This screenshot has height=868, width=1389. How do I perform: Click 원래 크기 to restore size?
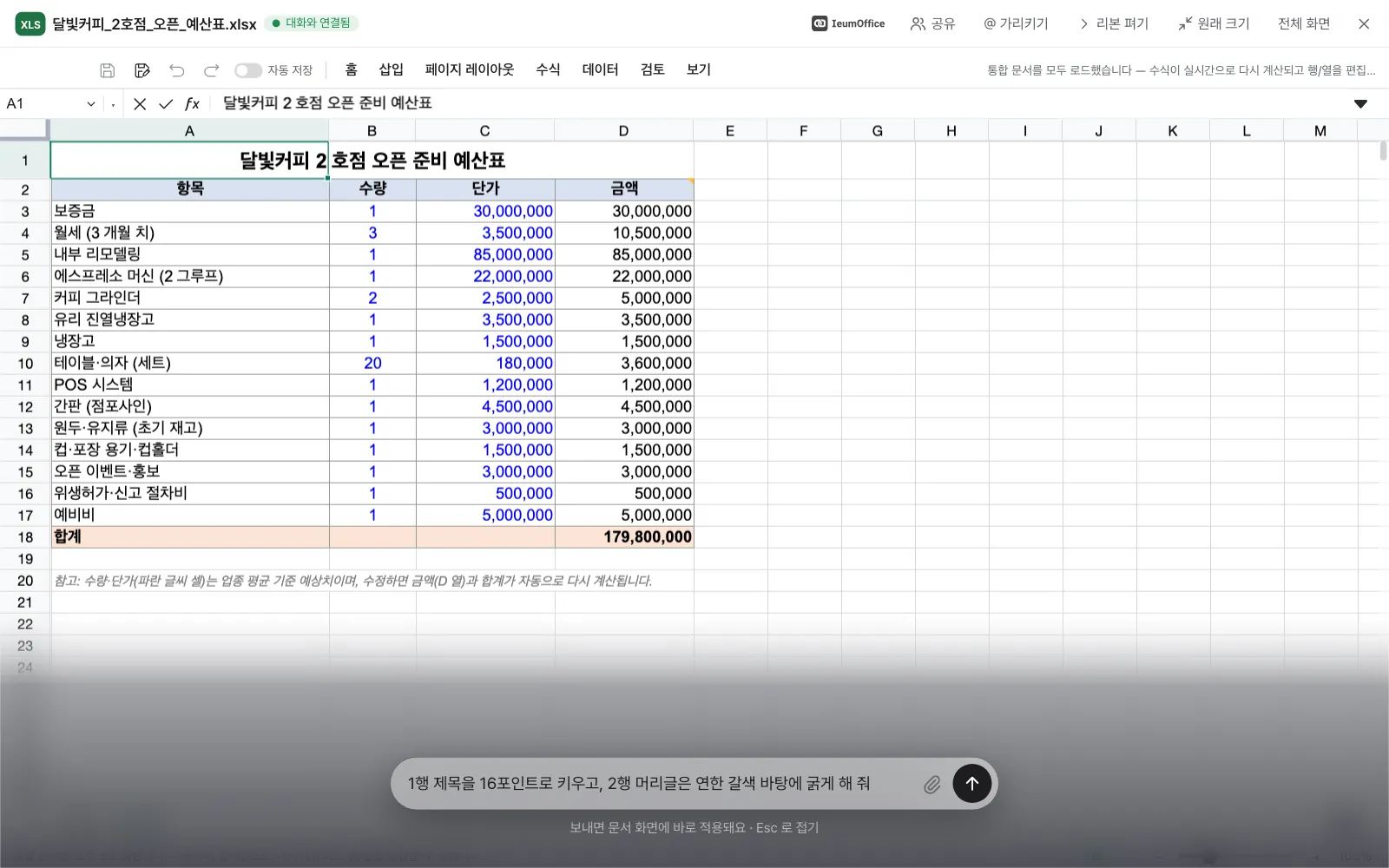tap(1214, 23)
